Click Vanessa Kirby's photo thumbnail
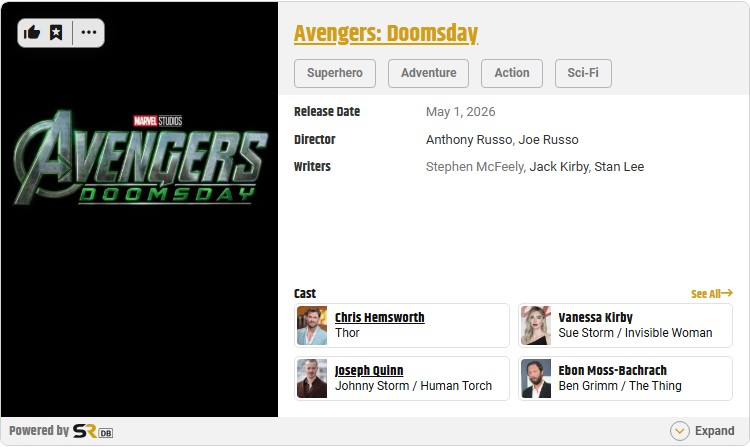Image resolution: width=750 pixels, height=447 pixels. click(x=536, y=326)
